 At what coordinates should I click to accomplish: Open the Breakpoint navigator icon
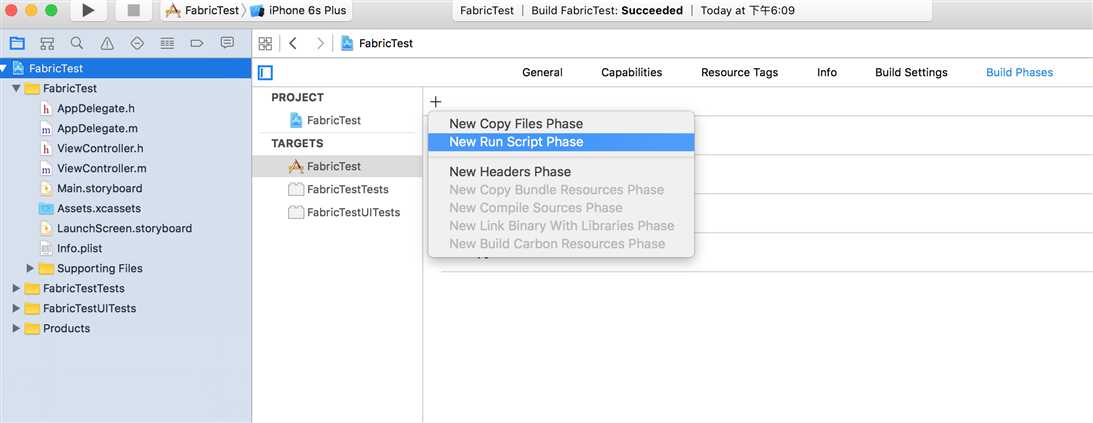pos(197,43)
